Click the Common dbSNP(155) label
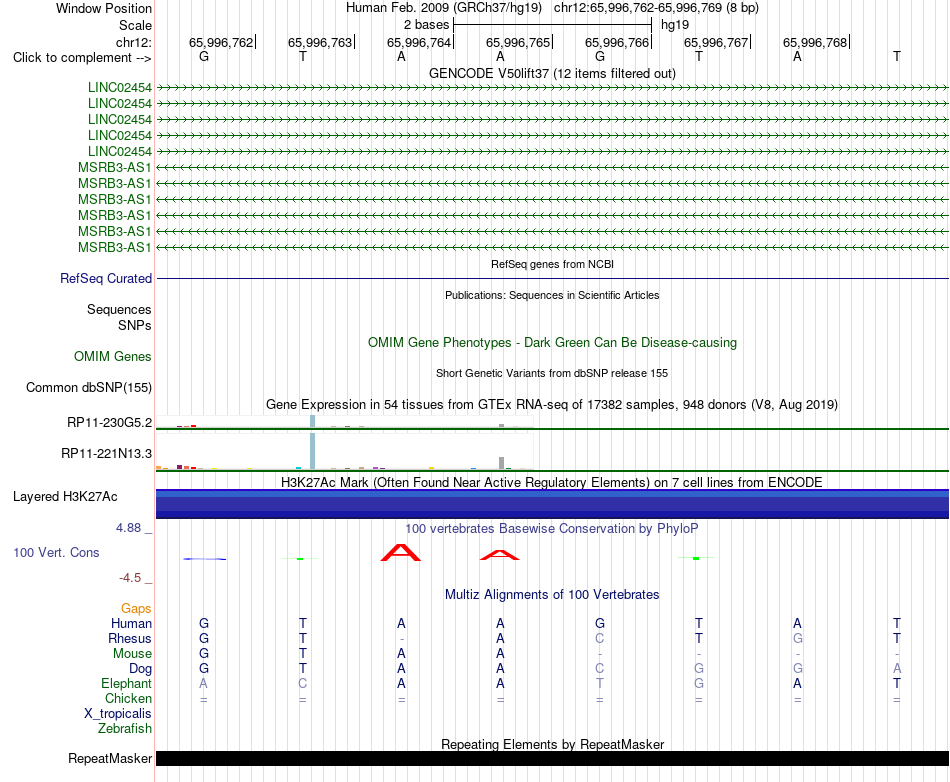 click(89, 388)
